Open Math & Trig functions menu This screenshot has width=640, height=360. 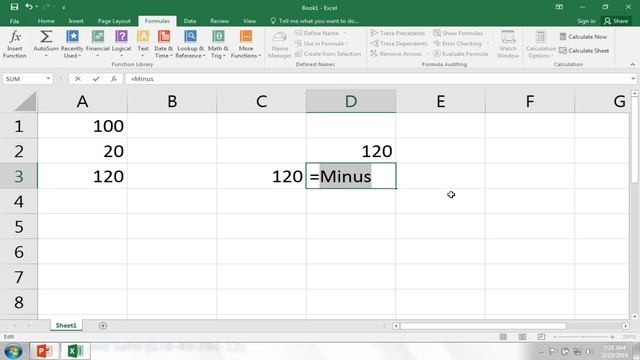click(x=218, y=44)
